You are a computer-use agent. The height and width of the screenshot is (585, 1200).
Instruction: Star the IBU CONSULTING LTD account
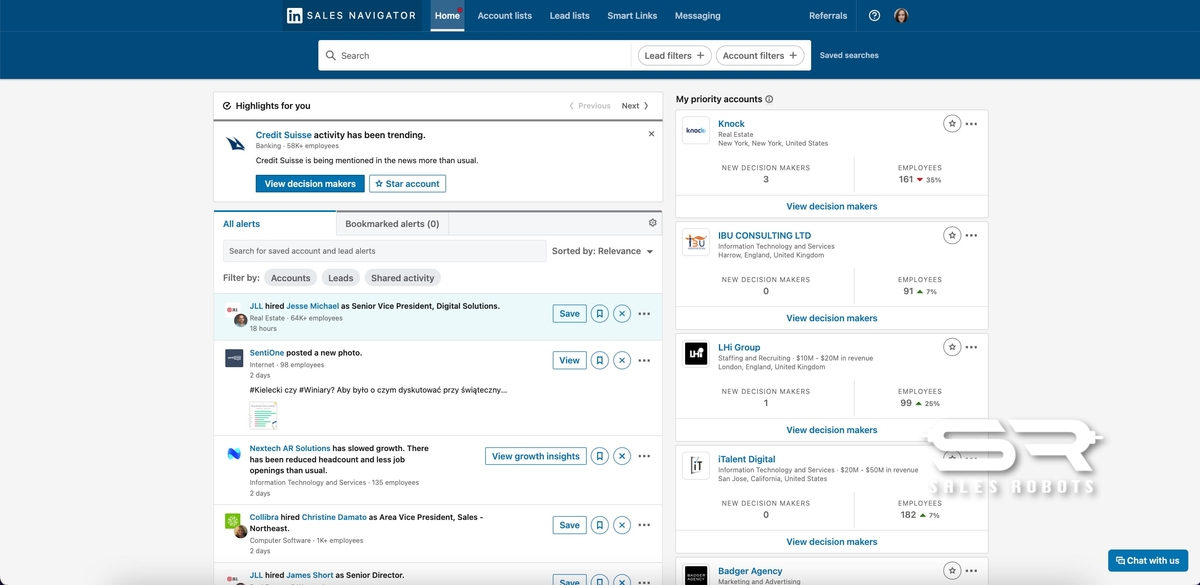pyautogui.click(x=952, y=235)
